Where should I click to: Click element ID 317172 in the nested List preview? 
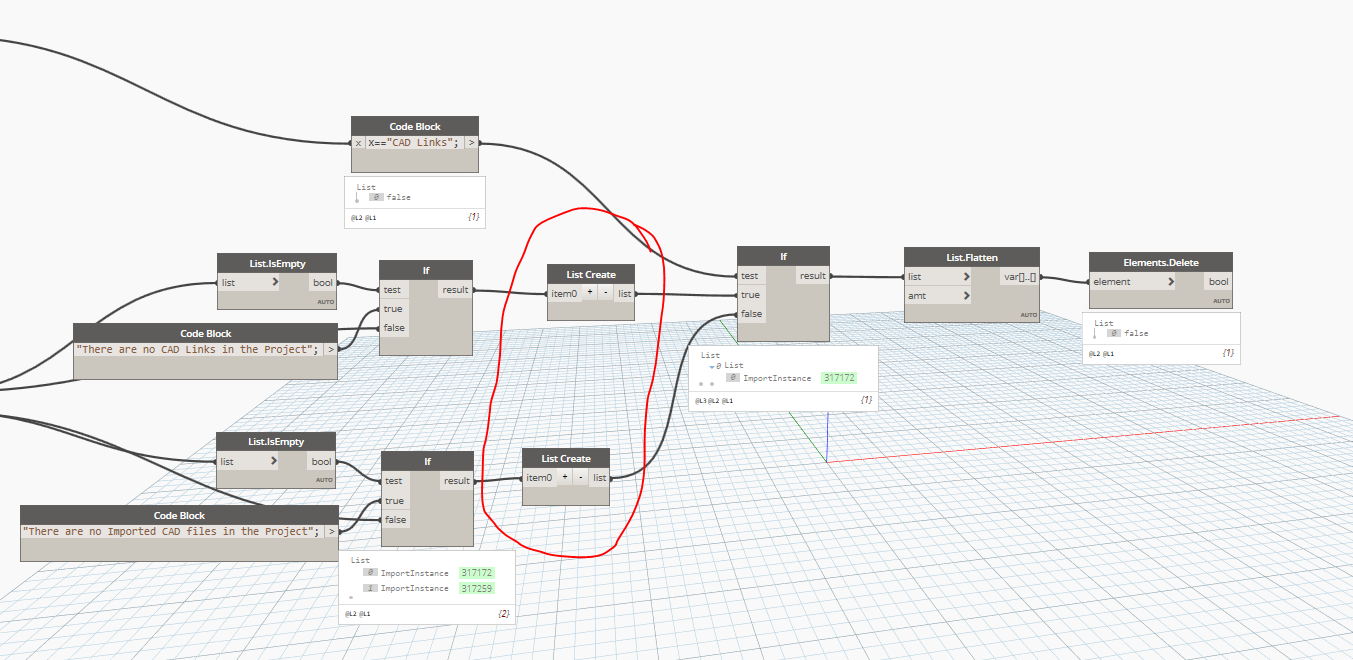coord(839,378)
